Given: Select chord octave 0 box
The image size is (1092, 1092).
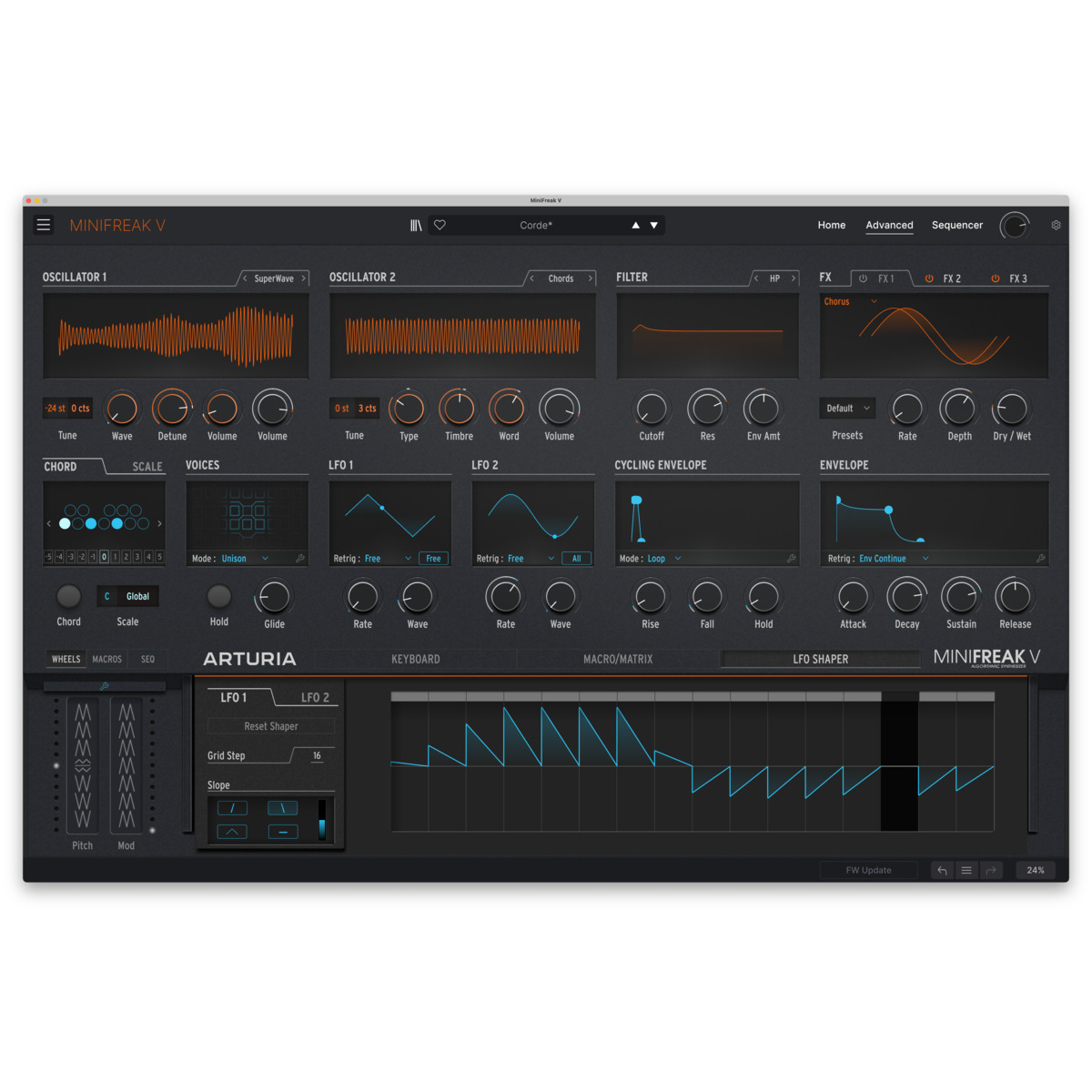Looking at the screenshot, I should tap(104, 557).
